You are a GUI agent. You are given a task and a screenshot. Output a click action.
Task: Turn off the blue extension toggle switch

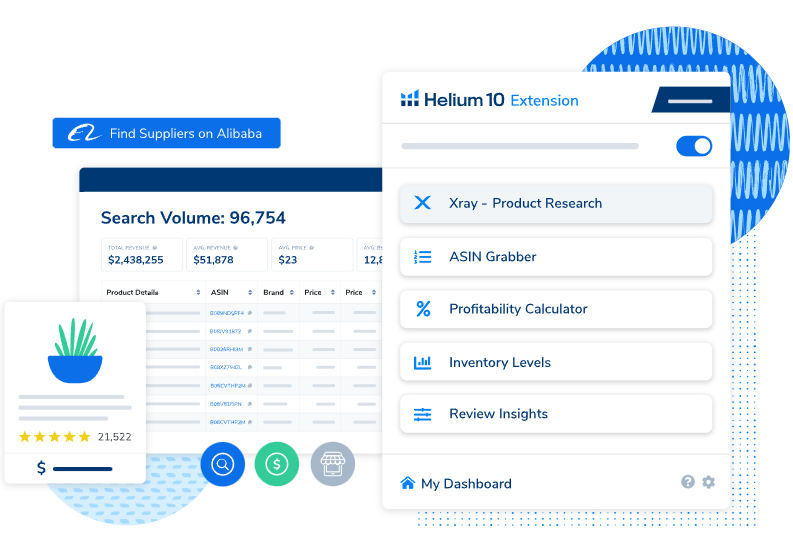[694, 146]
